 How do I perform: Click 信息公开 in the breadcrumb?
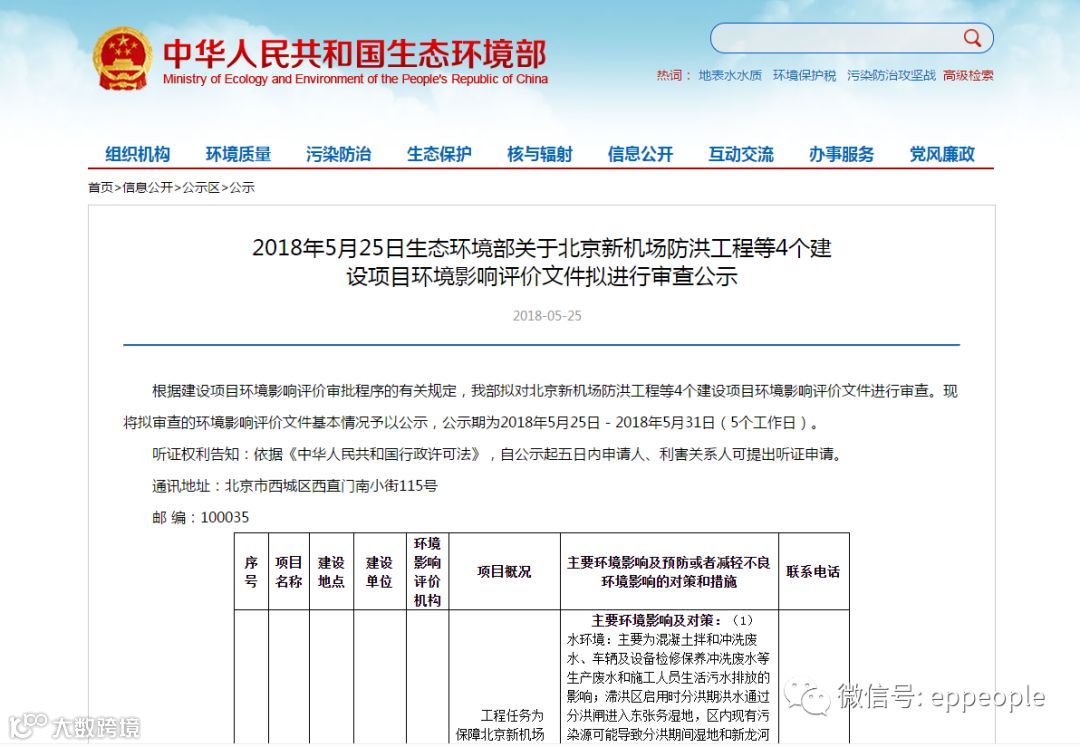pos(147,187)
